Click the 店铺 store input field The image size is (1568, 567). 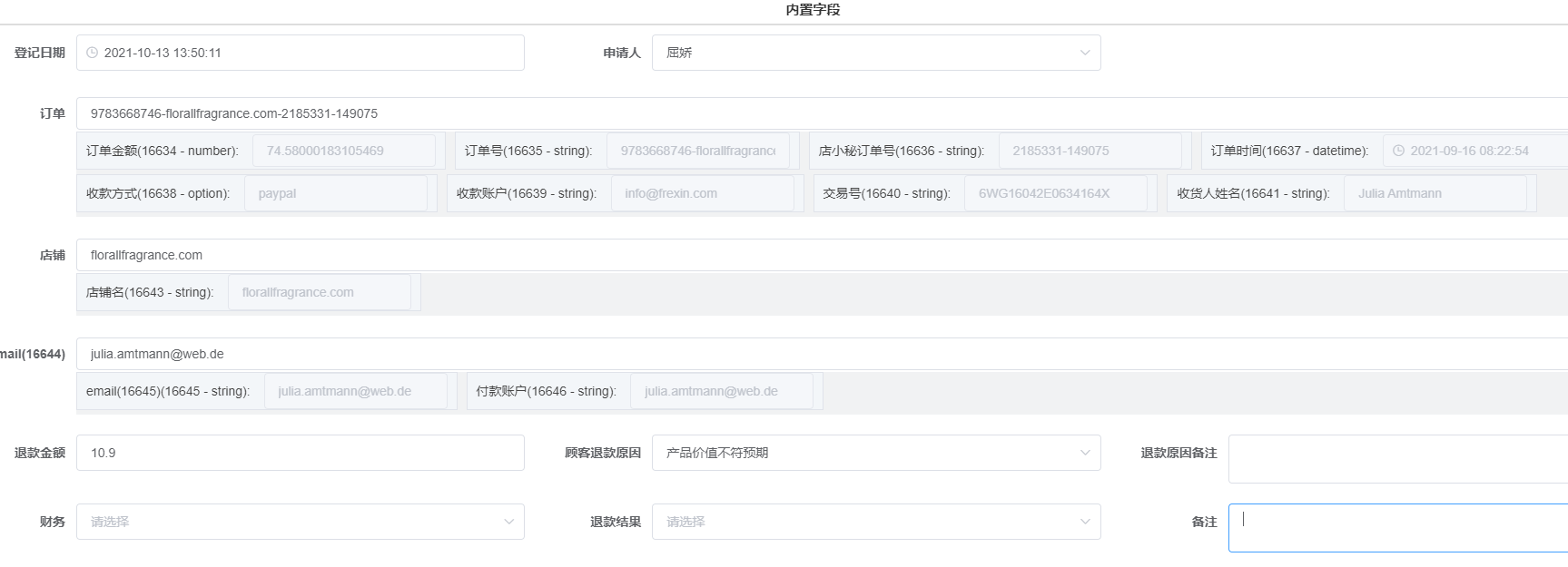point(817,255)
